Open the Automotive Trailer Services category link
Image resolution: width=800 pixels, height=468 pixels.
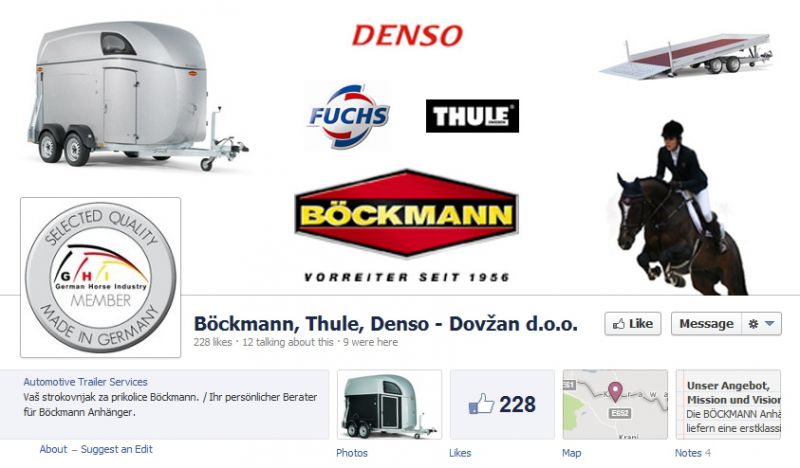pyautogui.click(x=85, y=382)
